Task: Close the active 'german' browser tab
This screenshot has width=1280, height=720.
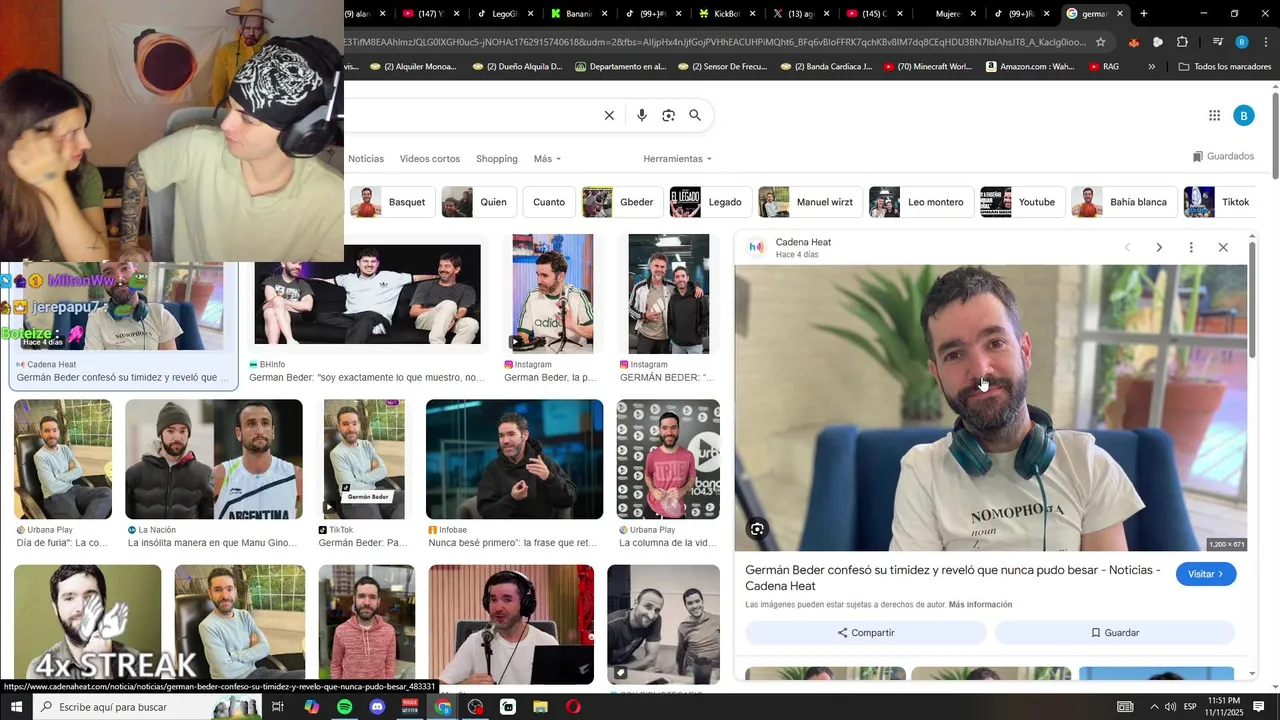Action: pos(1120,14)
